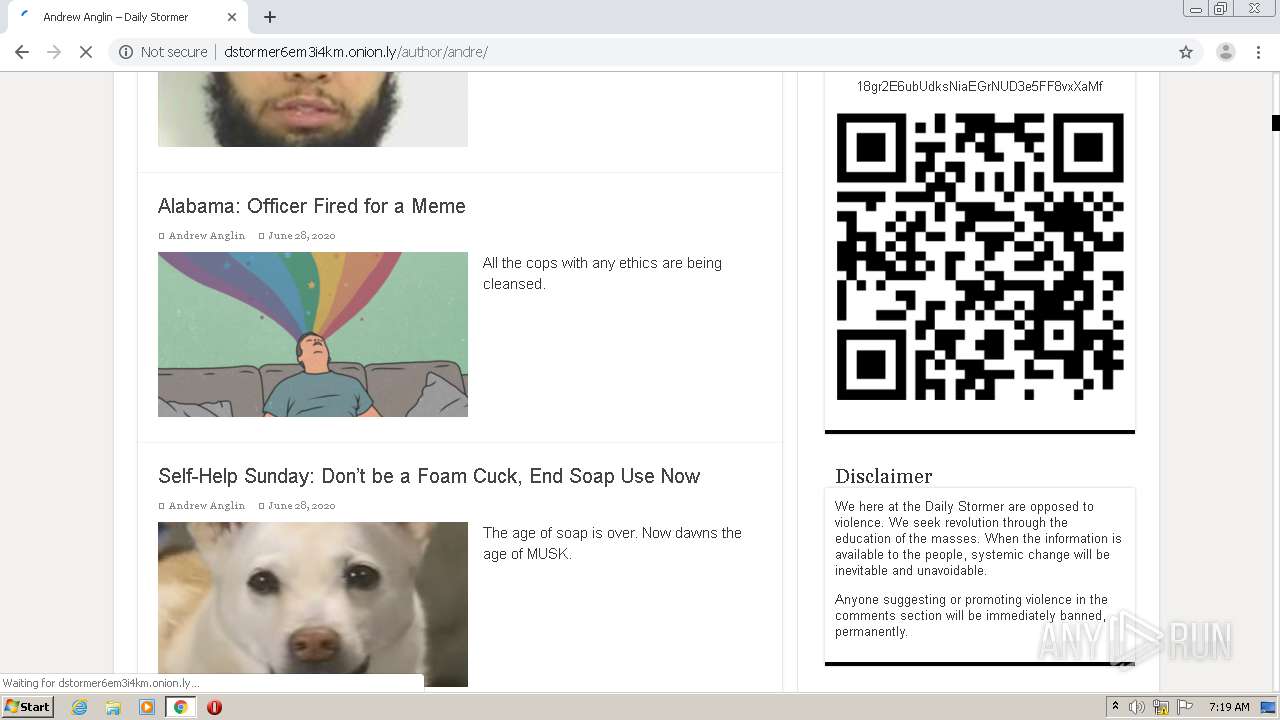
Task: Click the QR code image
Action: 980,257
